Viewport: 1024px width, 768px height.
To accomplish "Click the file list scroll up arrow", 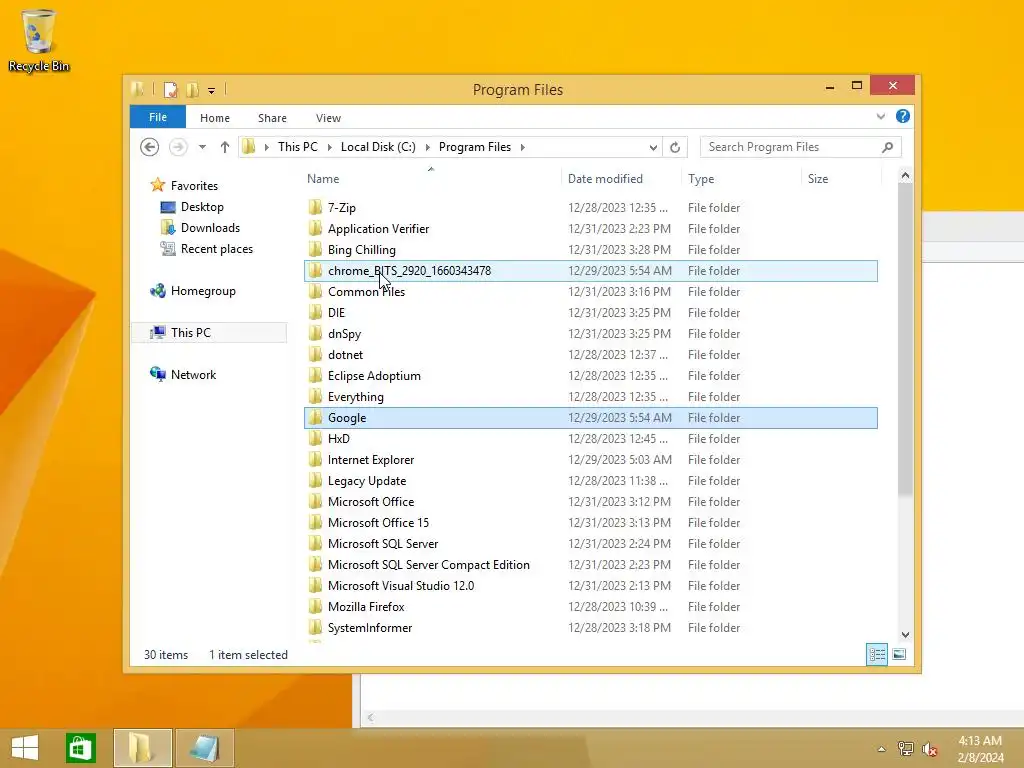I will pos(905,175).
